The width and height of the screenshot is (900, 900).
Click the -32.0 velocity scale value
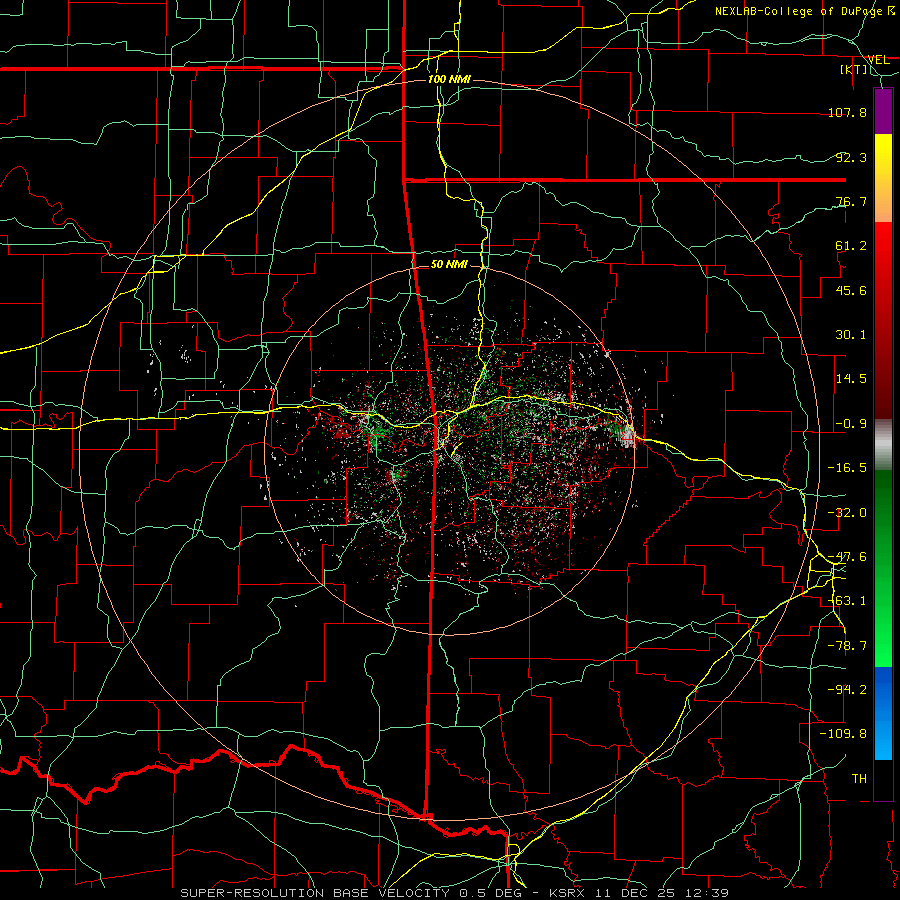pos(847,513)
